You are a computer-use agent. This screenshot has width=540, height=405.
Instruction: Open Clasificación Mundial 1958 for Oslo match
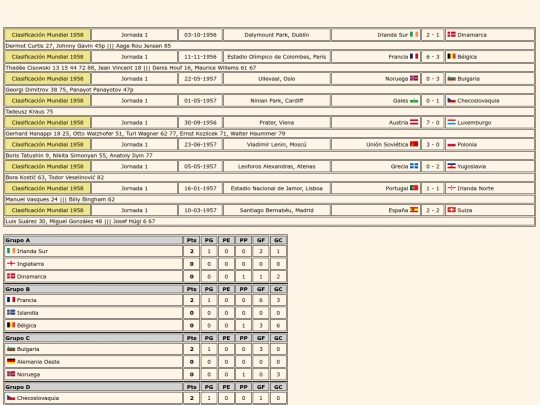48,79
